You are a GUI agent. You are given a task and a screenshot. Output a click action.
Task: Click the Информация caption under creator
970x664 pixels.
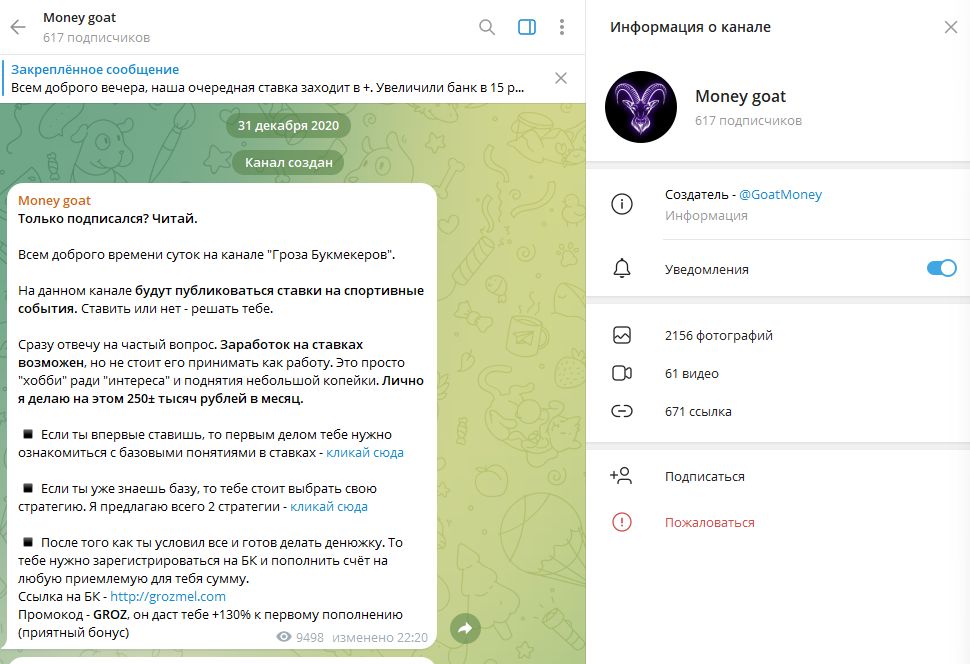[706, 215]
